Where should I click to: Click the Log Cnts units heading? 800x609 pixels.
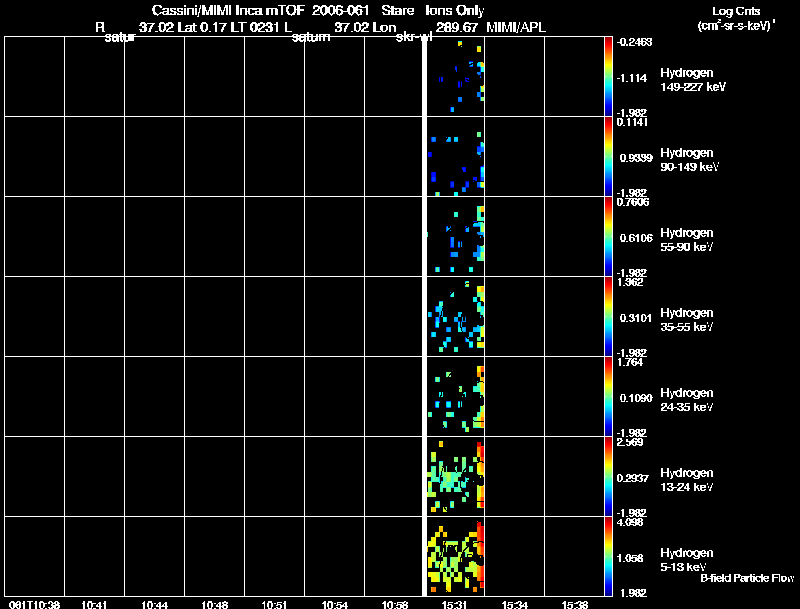click(x=736, y=11)
